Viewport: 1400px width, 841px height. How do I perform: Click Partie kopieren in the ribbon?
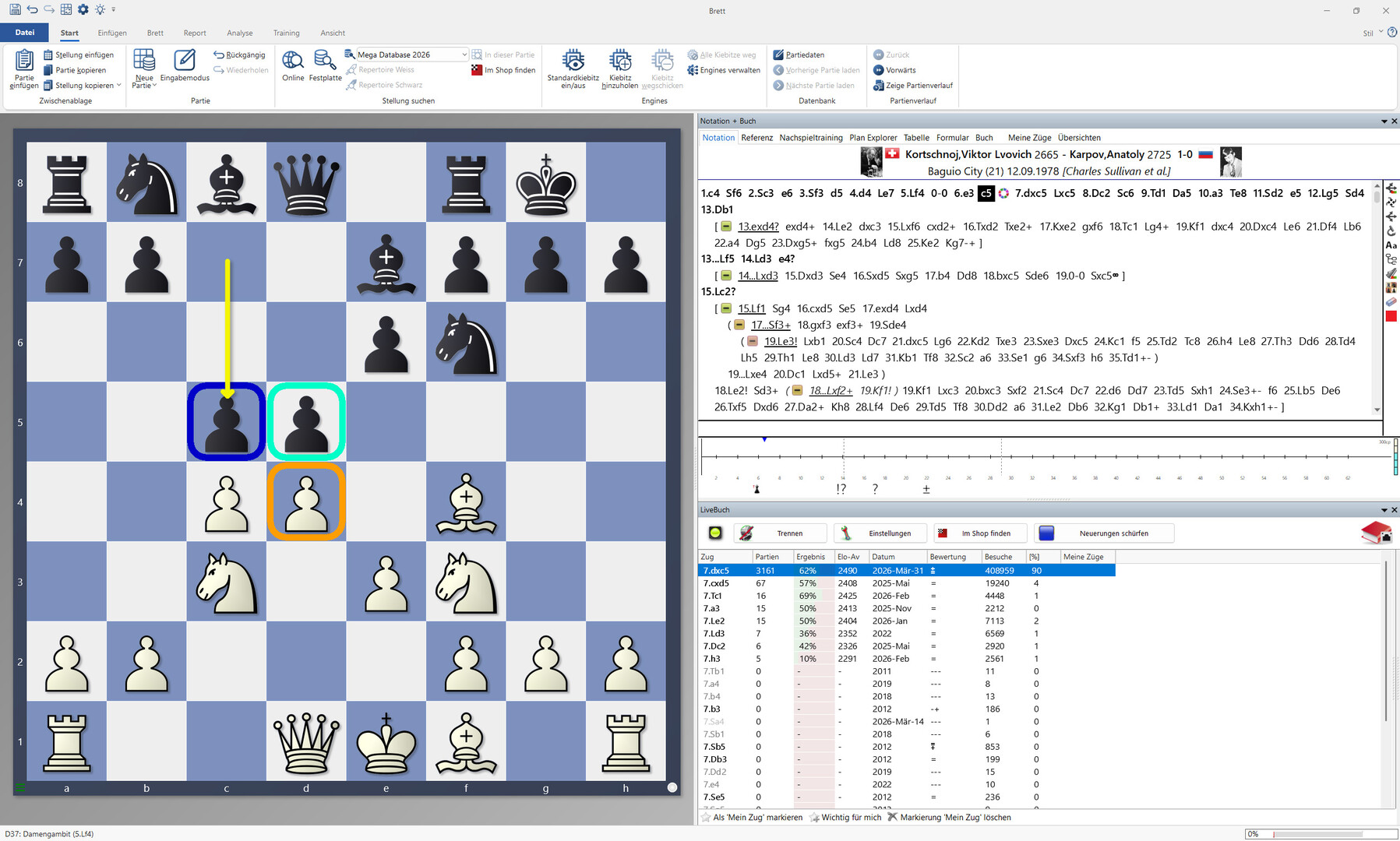[x=75, y=70]
